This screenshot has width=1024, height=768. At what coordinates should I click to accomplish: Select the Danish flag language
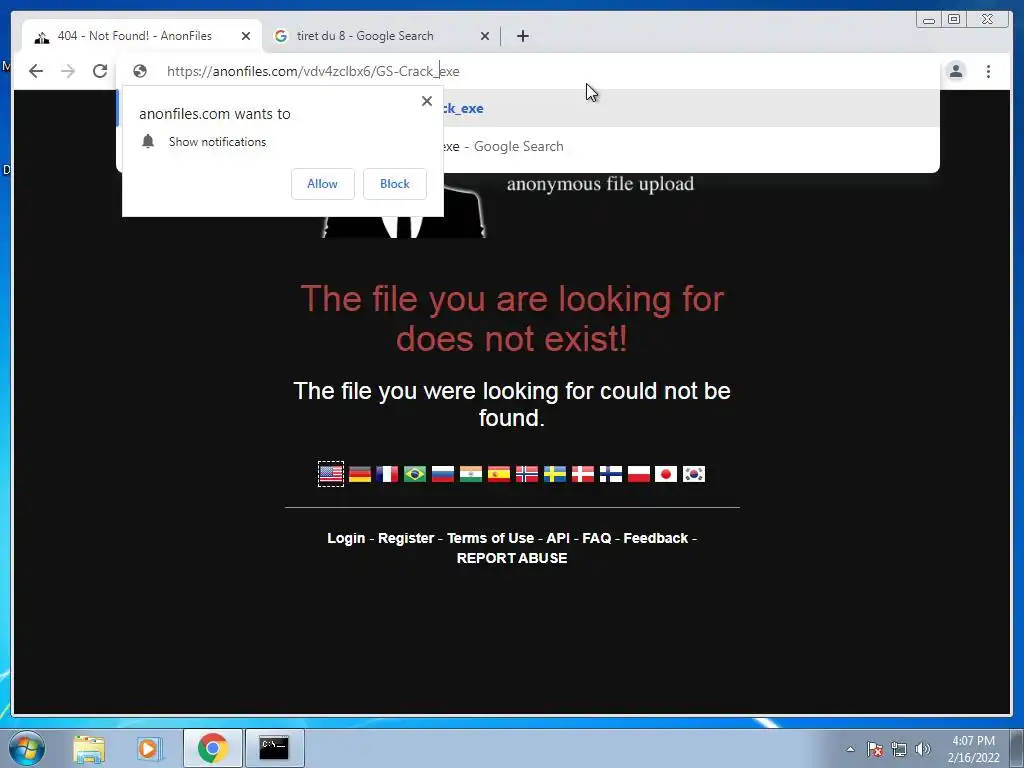point(583,473)
